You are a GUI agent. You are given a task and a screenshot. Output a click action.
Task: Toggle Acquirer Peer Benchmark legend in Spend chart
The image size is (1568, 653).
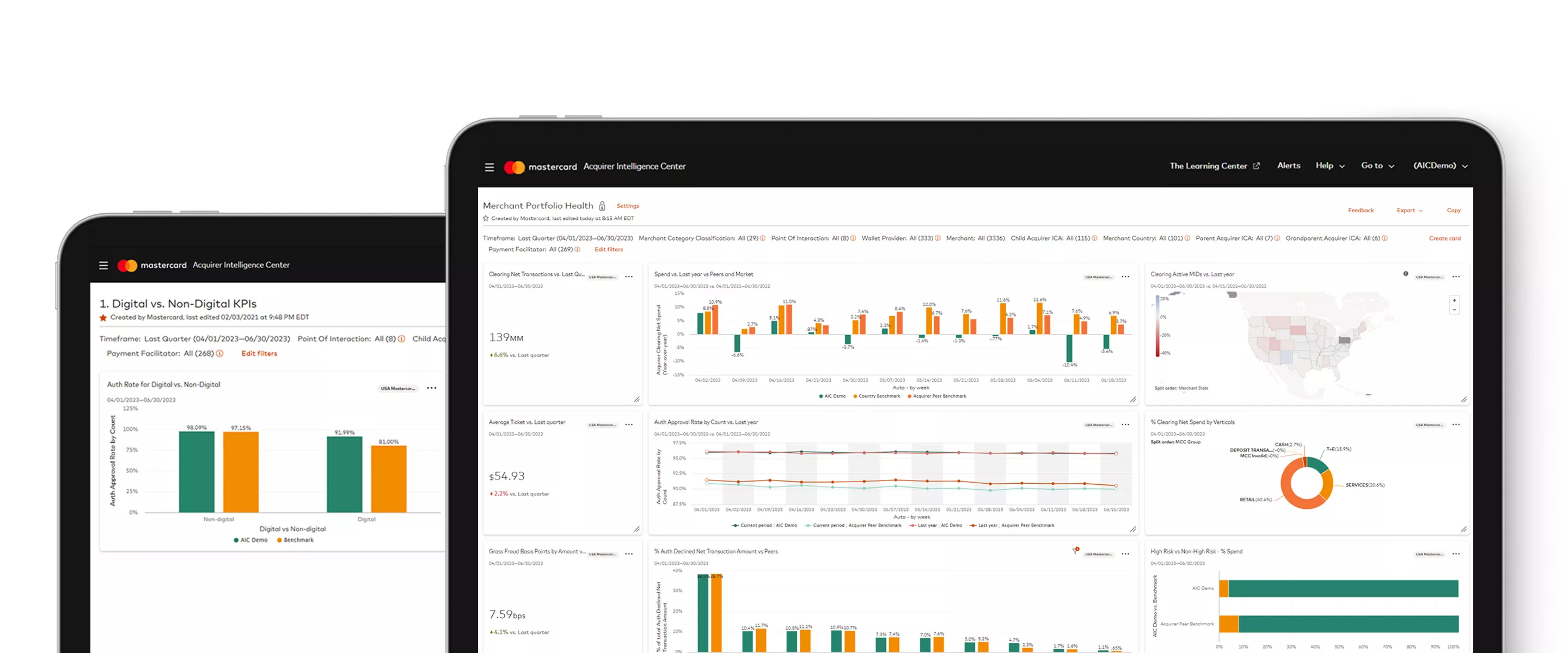click(936, 396)
